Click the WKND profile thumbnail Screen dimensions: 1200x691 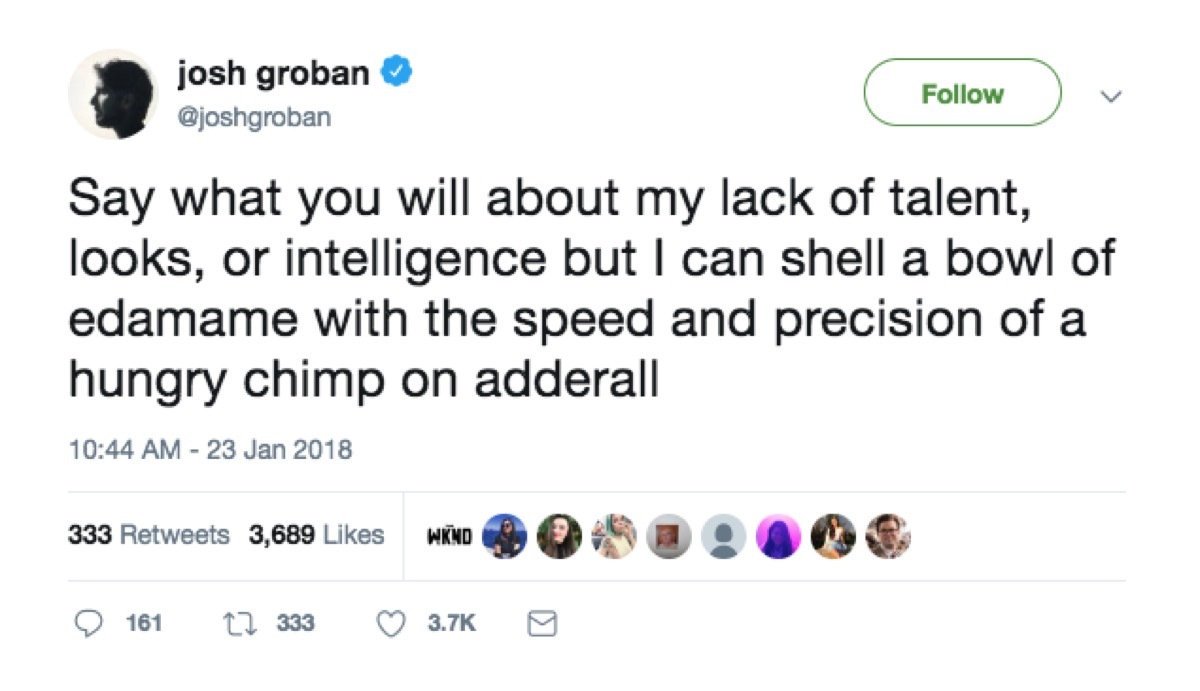[452, 535]
